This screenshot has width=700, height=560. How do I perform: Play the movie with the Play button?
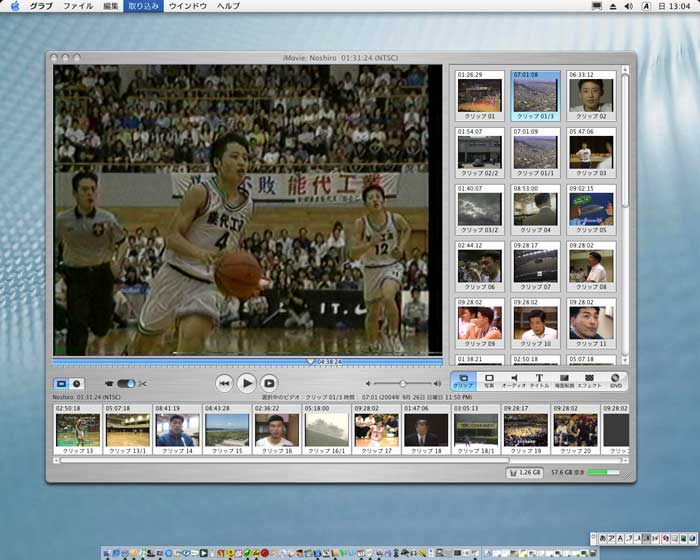tap(246, 383)
